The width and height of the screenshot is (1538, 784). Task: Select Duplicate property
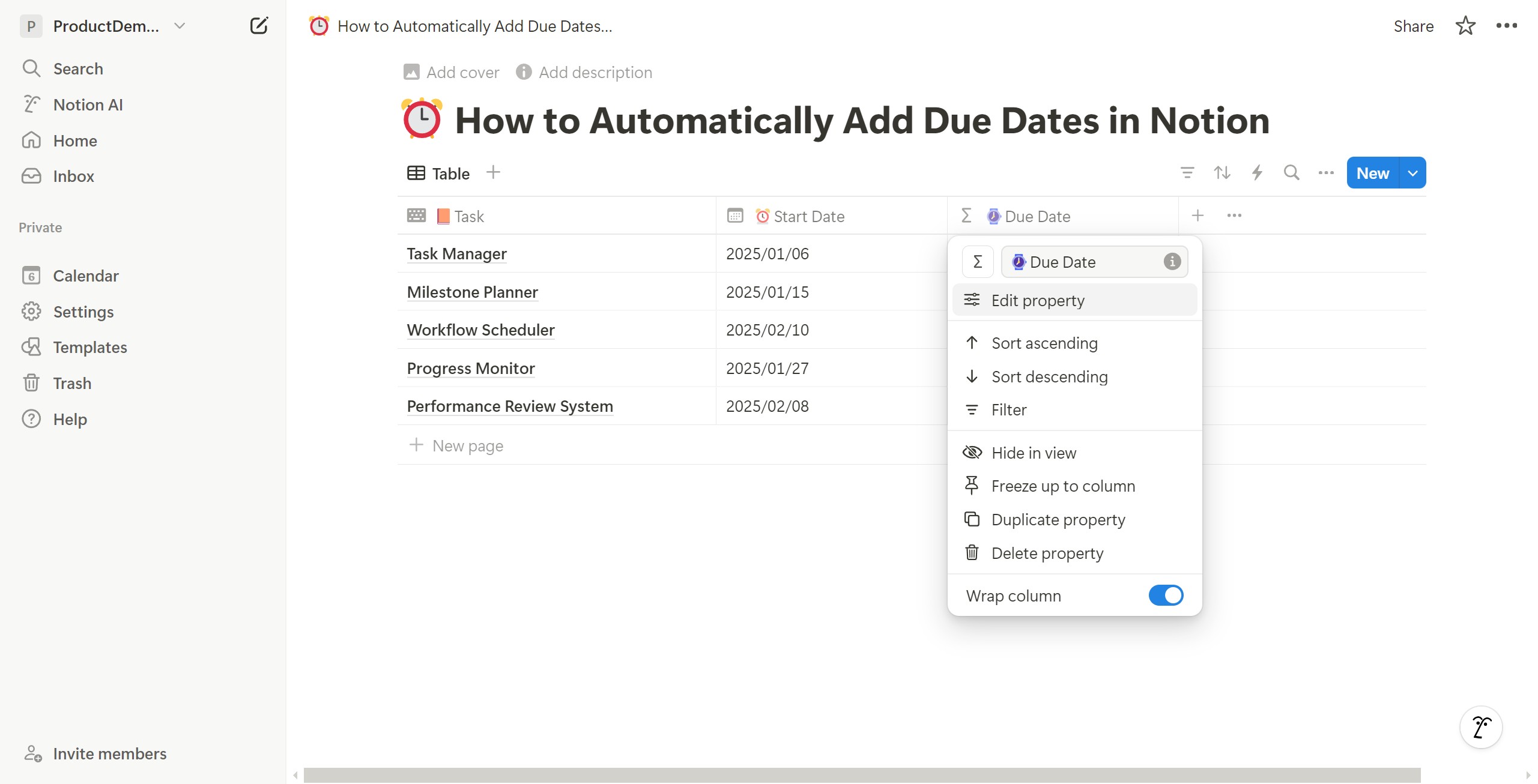tap(1074, 520)
